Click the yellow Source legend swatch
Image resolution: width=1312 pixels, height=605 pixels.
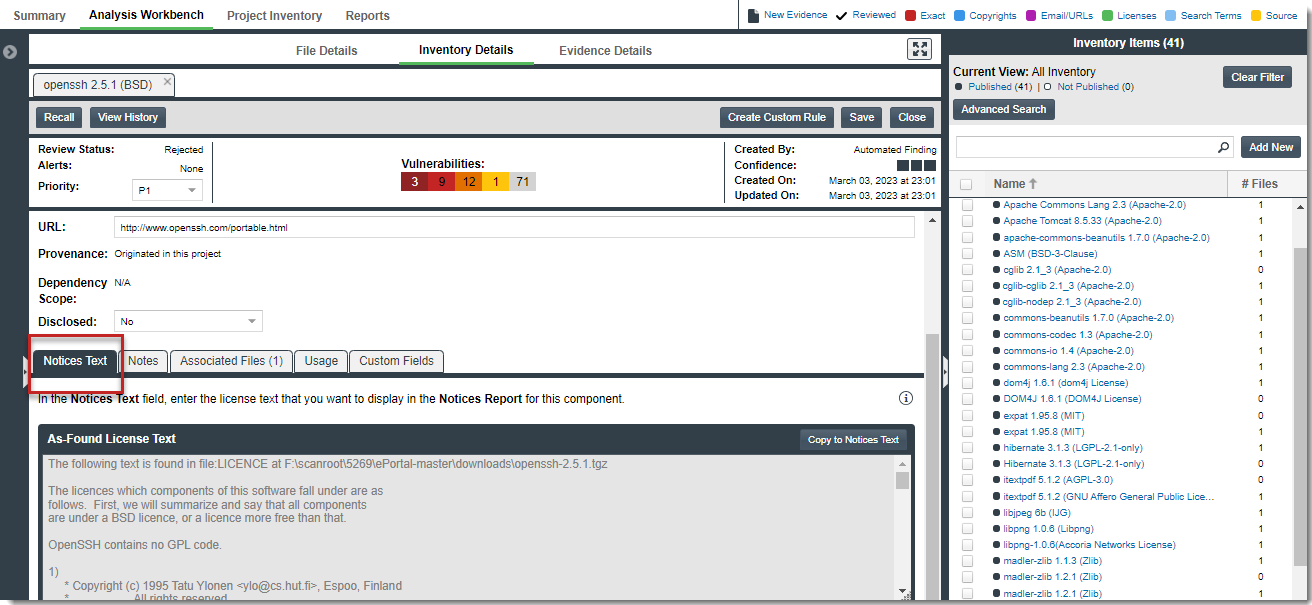pos(1255,15)
